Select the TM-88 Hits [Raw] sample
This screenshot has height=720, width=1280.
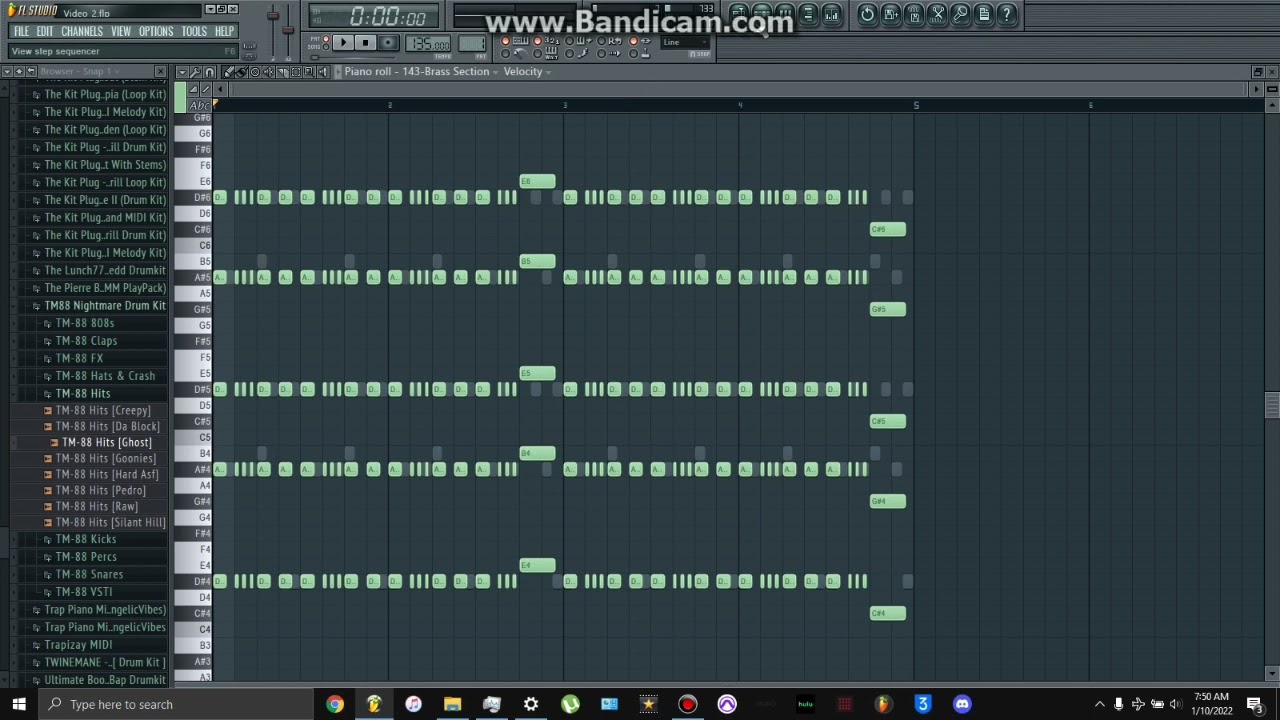point(96,506)
